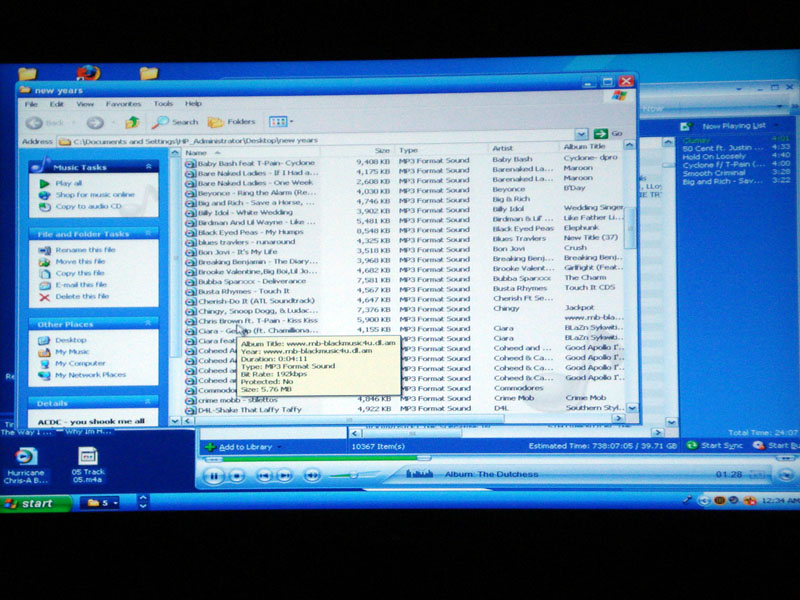
Task: Open the Tools menu
Action: pos(163,103)
